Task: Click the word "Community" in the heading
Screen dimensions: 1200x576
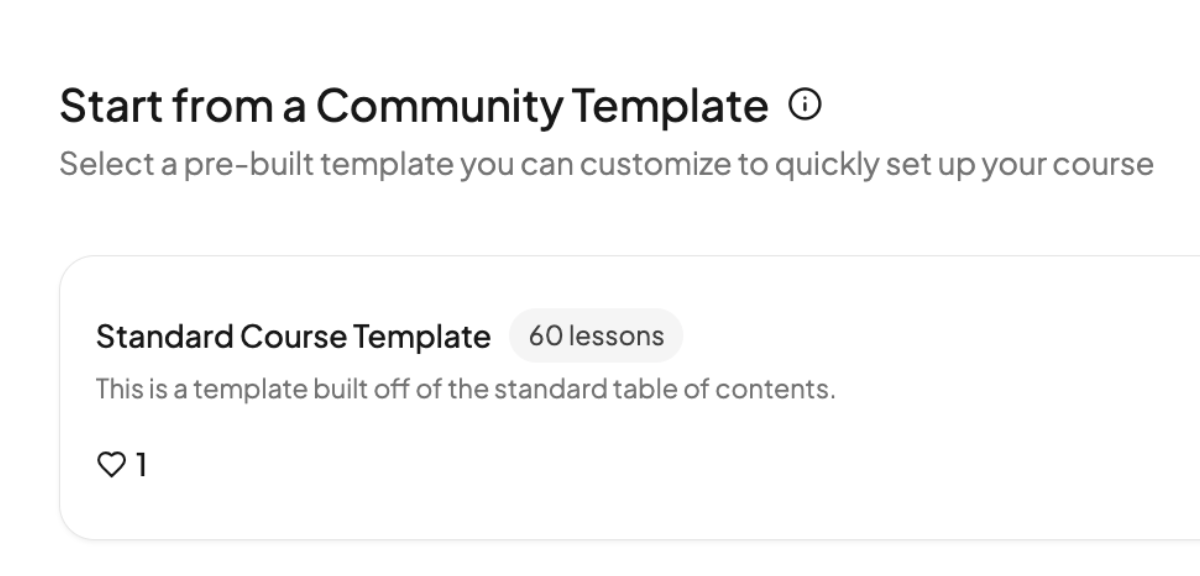Action: 441,106
